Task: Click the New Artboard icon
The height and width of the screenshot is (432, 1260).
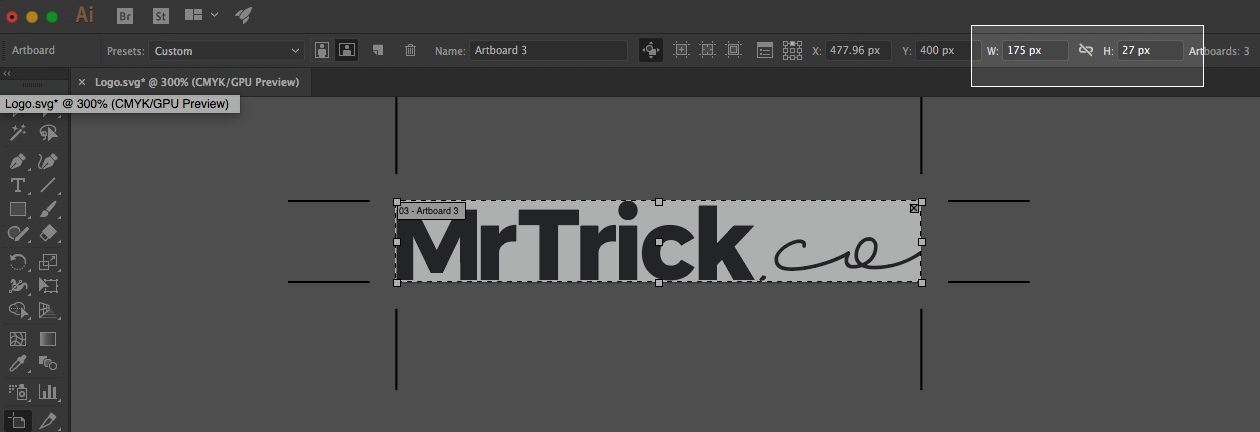Action: 378,50
